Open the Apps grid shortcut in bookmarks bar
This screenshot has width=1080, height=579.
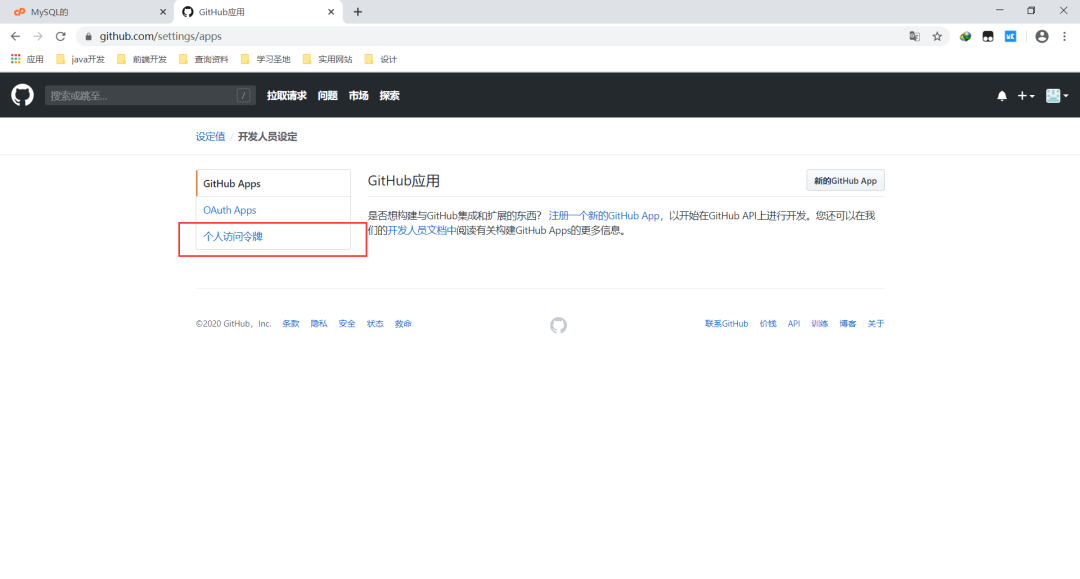pos(27,59)
